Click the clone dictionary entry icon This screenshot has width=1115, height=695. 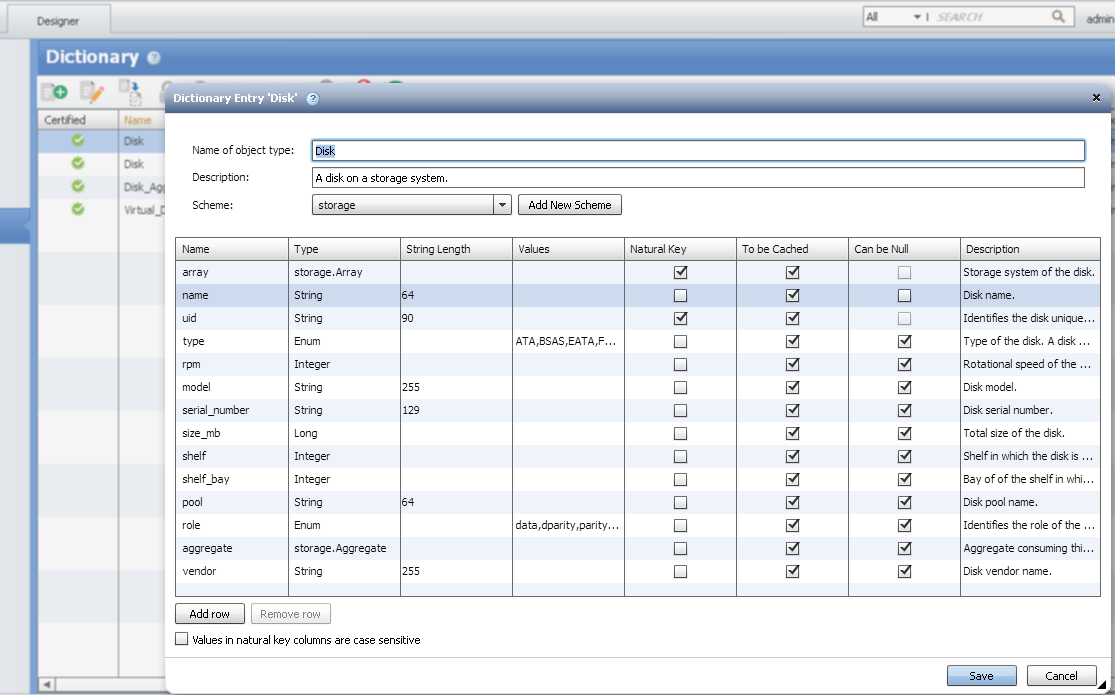tap(130, 92)
